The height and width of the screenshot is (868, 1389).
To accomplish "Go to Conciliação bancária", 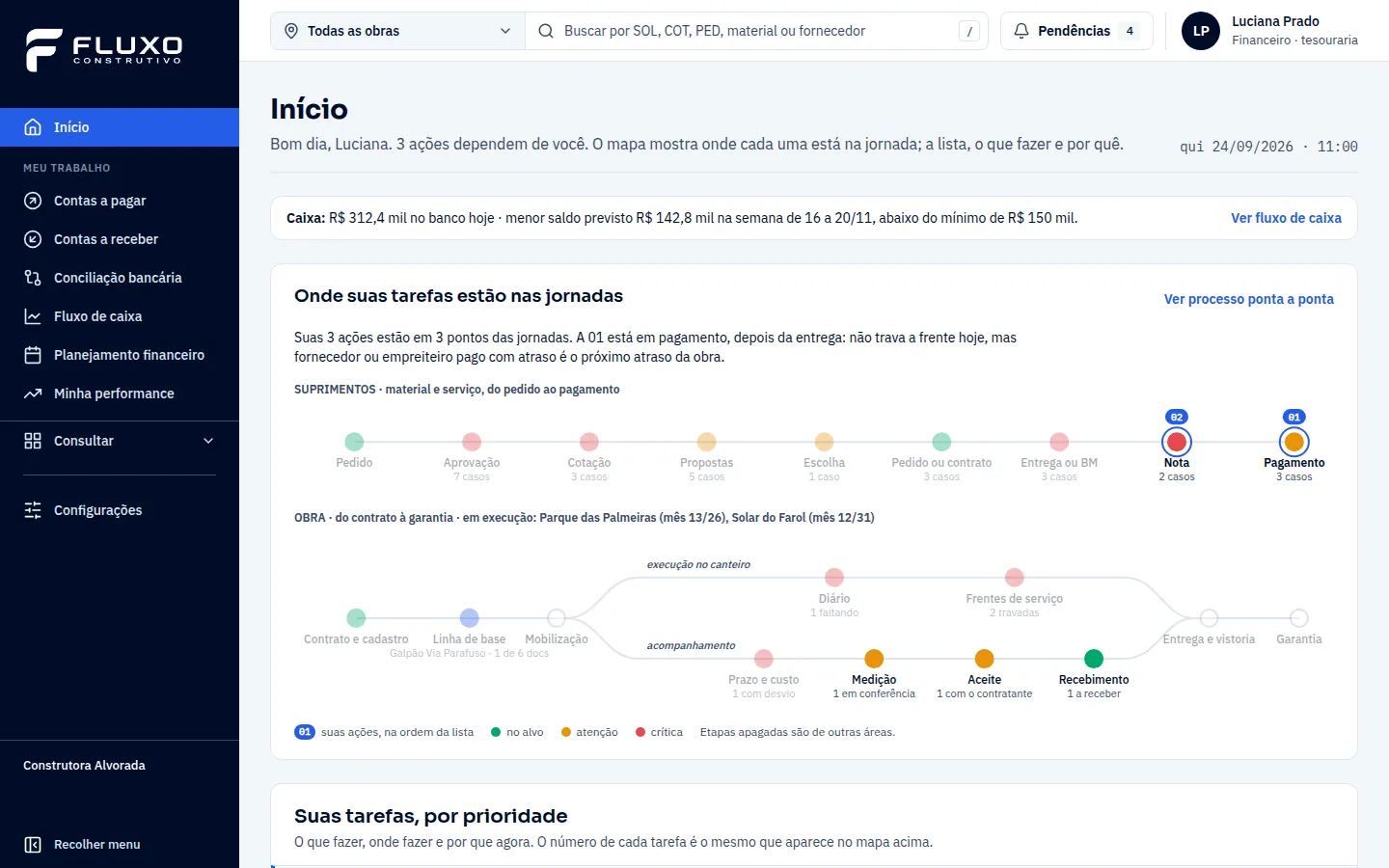I will coord(120,278).
